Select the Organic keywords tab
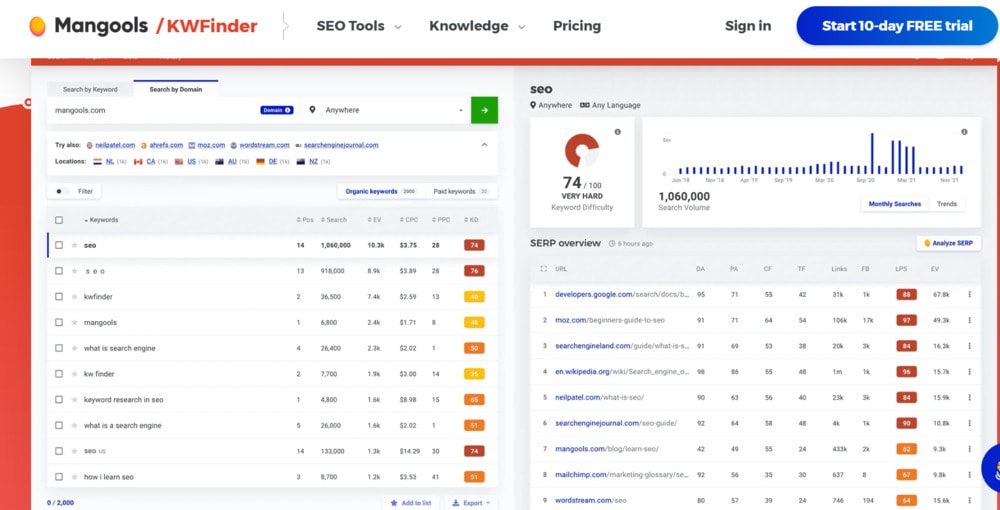1000x510 pixels. pyautogui.click(x=380, y=191)
